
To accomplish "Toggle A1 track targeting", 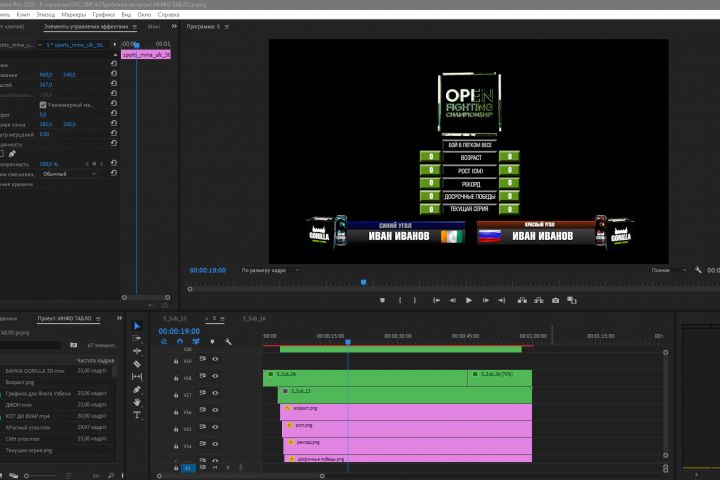I will pyautogui.click(x=187, y=468).
